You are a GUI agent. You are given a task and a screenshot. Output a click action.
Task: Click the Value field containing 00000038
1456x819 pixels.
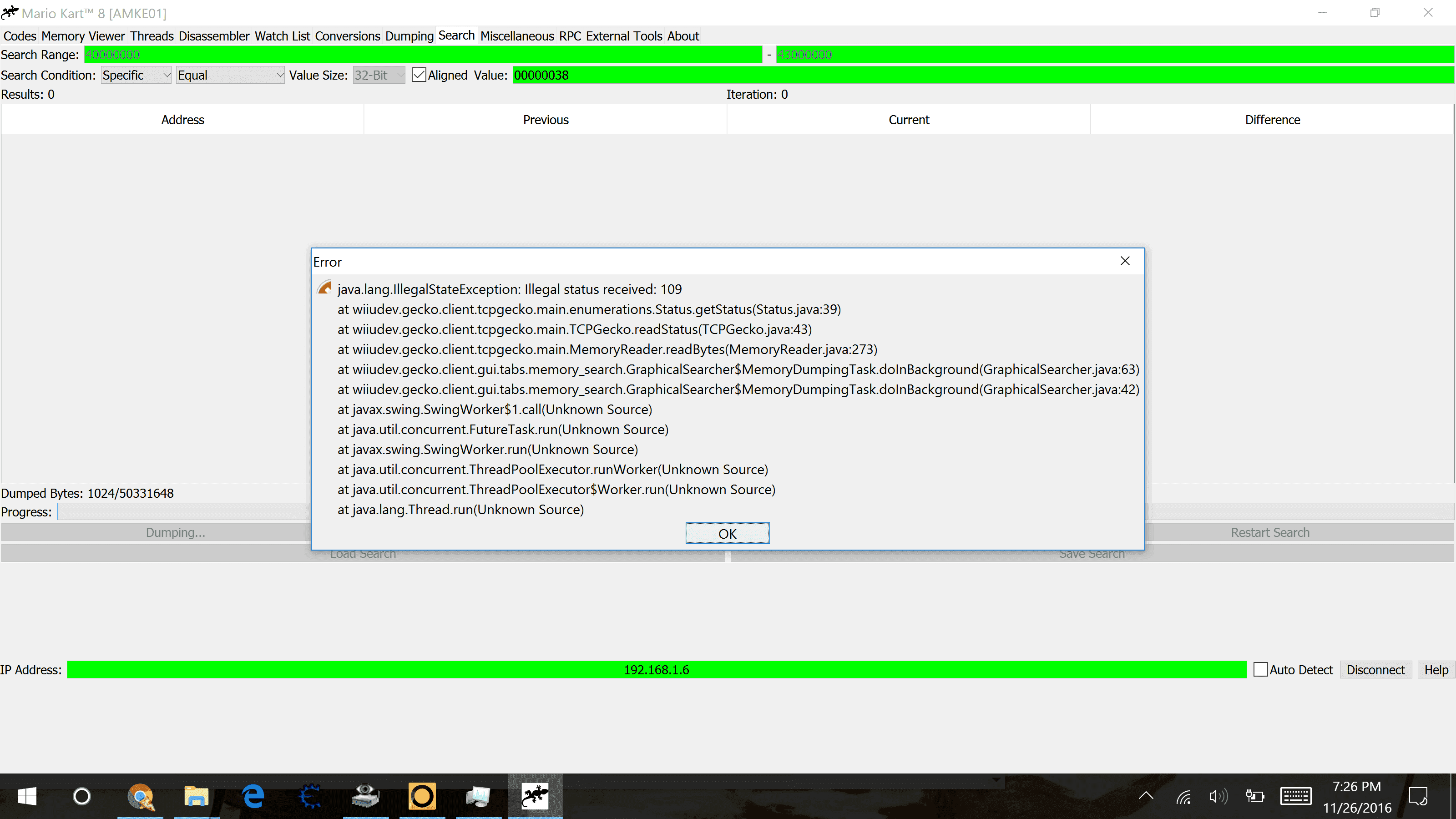pos(983,75)
